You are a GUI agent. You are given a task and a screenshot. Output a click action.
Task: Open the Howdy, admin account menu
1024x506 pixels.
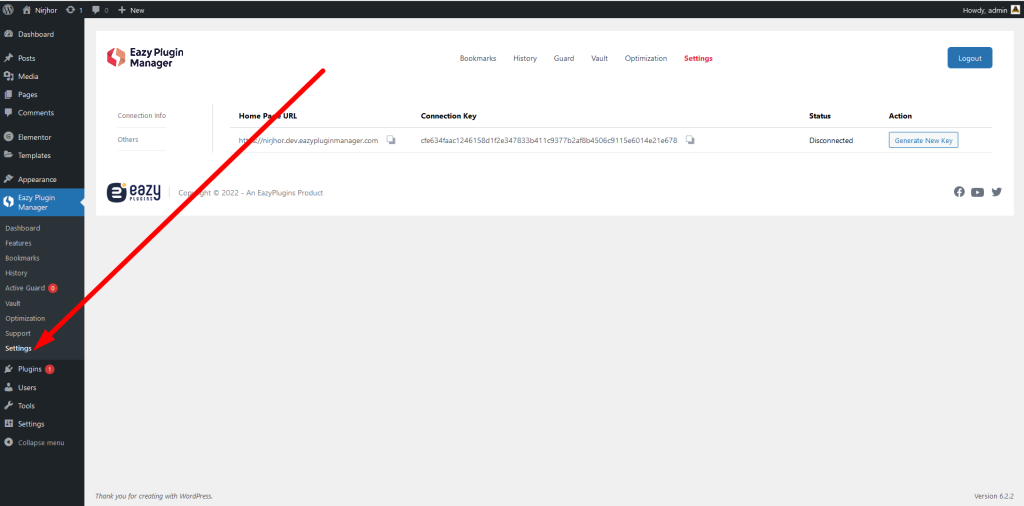991,10
